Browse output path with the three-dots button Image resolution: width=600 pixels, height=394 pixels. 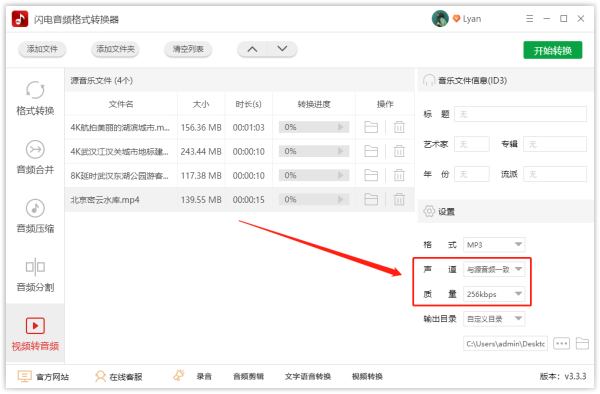(561, 344)
